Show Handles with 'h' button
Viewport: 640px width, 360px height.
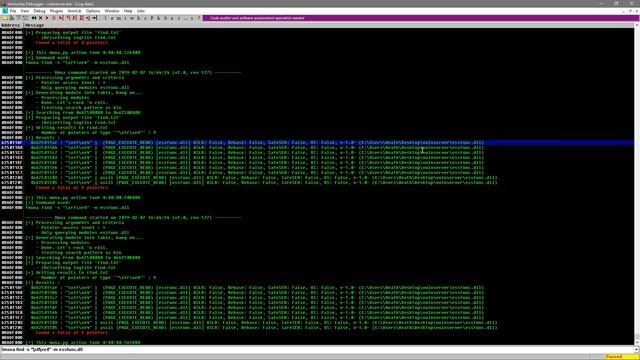coord(139,18)
